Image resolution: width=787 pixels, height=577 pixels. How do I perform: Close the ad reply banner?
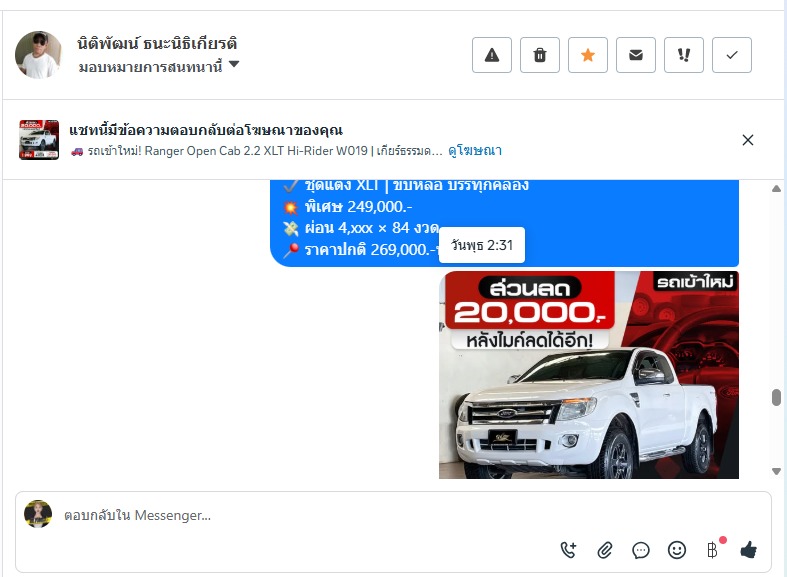(748, 140)
